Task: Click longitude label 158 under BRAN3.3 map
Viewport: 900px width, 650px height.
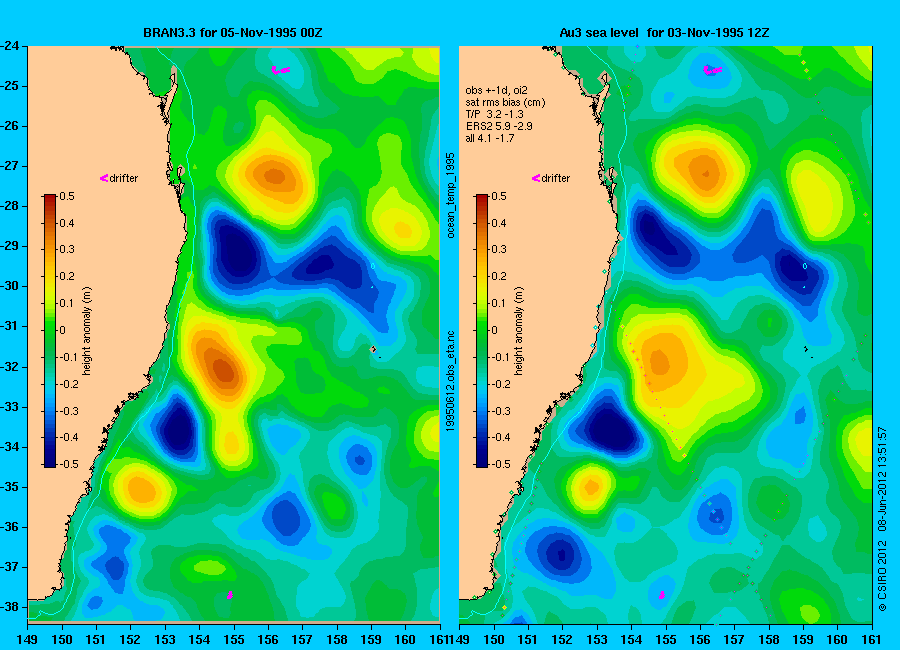Action: click(x=337, y=640)
